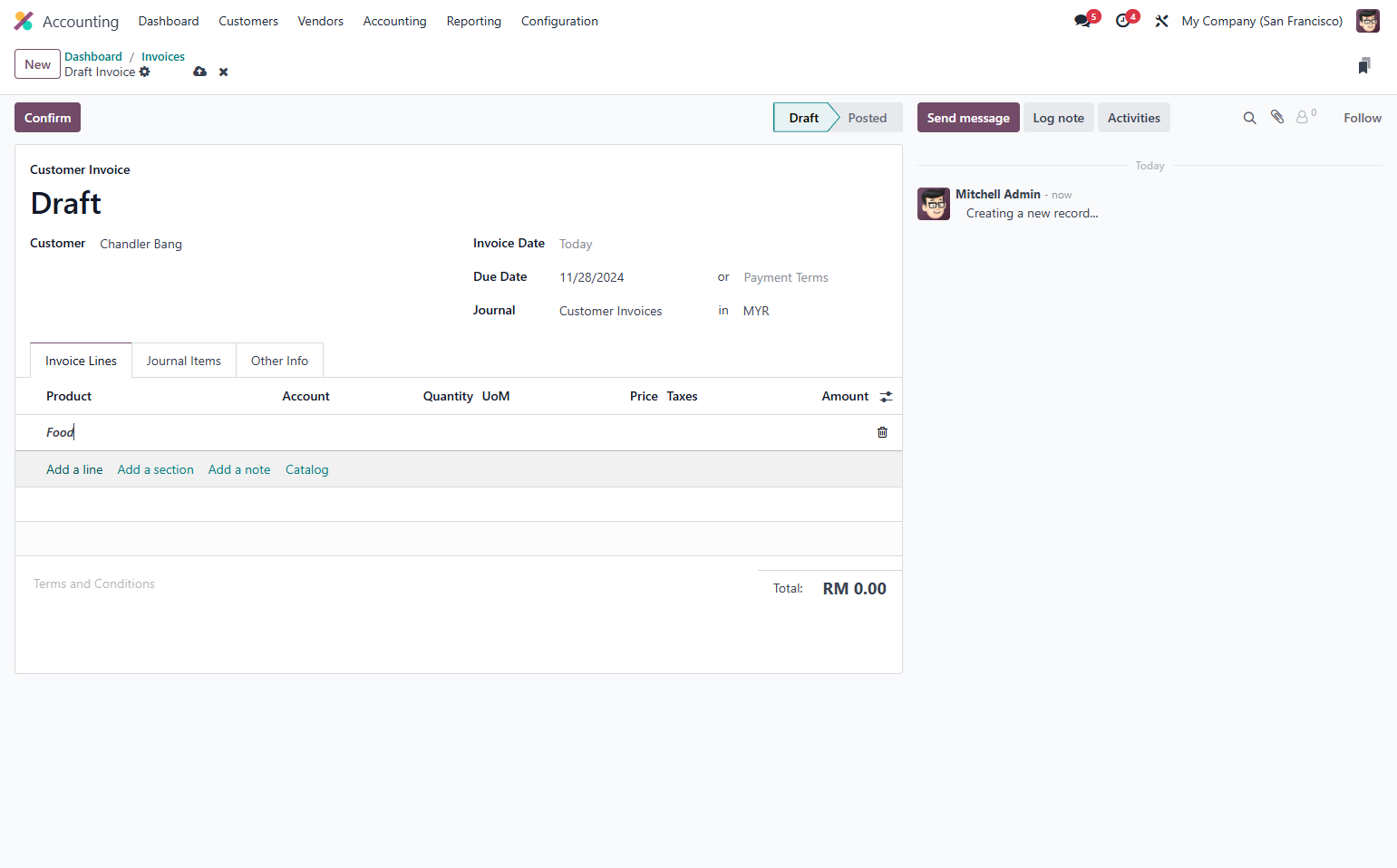The height and width of the screenshot is (868, 1397).
Task: Open the activities clock icon
Action: point(1123,21)
